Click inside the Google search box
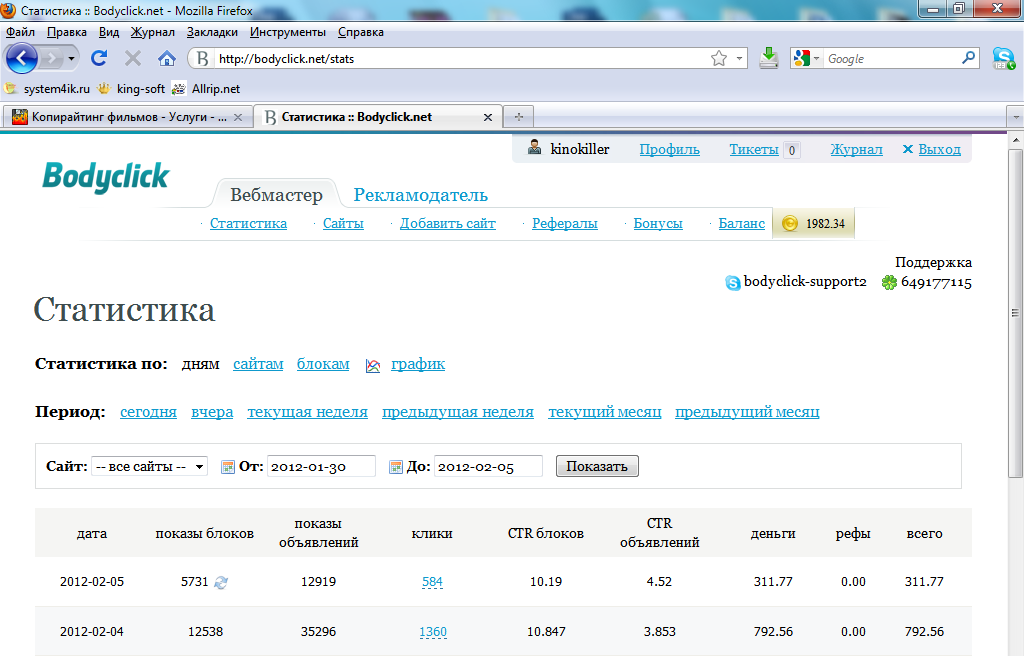The width and height of the screenshot is (1024, 656). click(891, 59)
